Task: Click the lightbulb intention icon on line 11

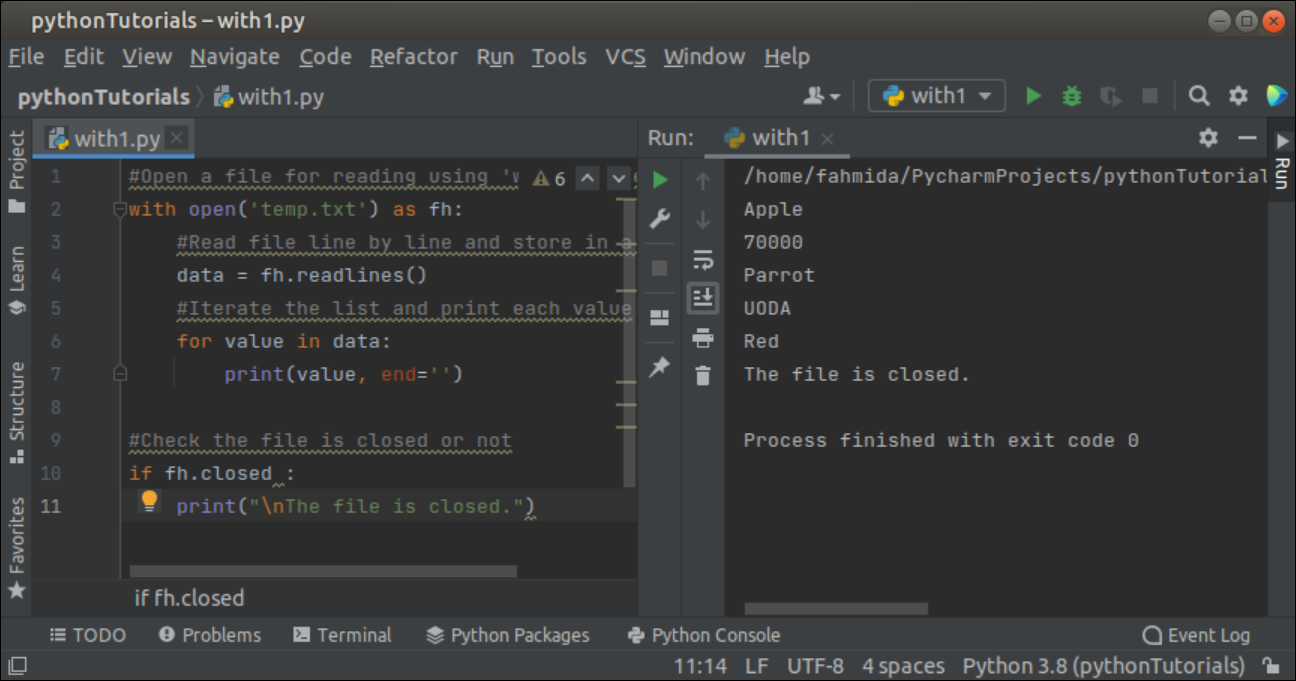Action: pos(148,501)
